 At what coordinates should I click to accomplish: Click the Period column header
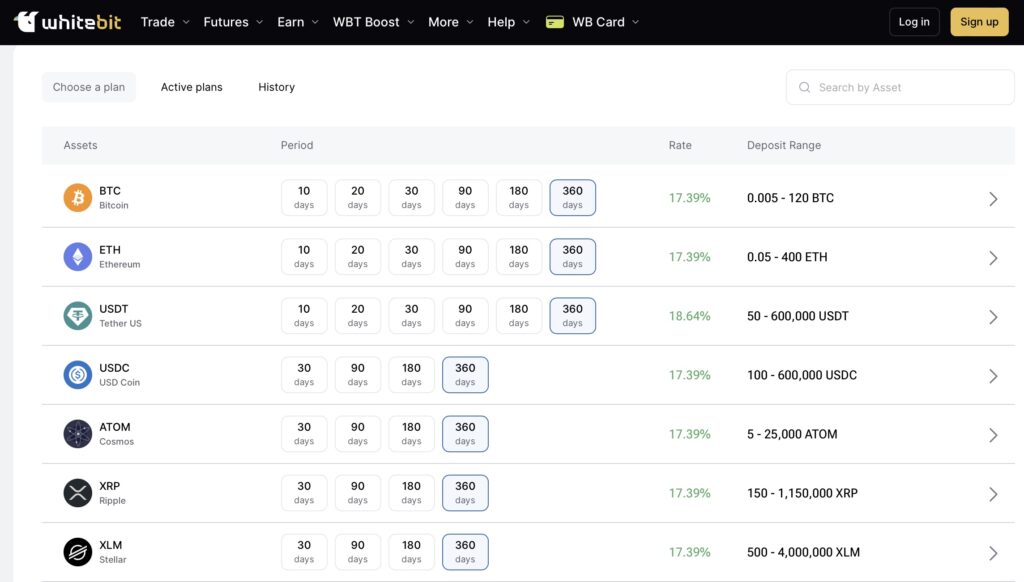pyautogui.click(x=296, y=145)
